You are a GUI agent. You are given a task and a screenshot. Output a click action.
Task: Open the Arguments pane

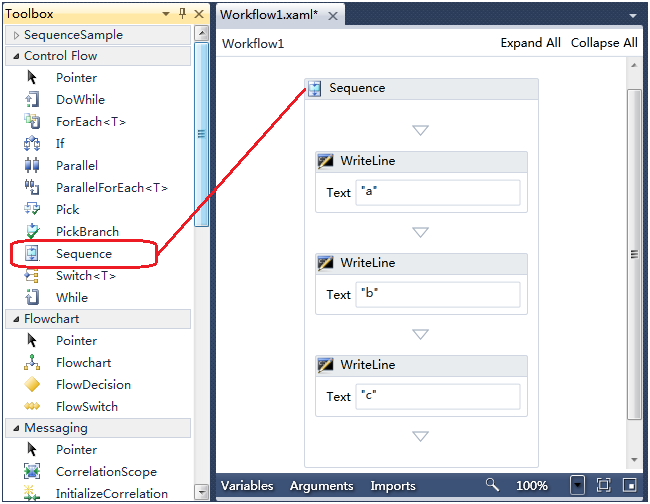click(321, 485)
